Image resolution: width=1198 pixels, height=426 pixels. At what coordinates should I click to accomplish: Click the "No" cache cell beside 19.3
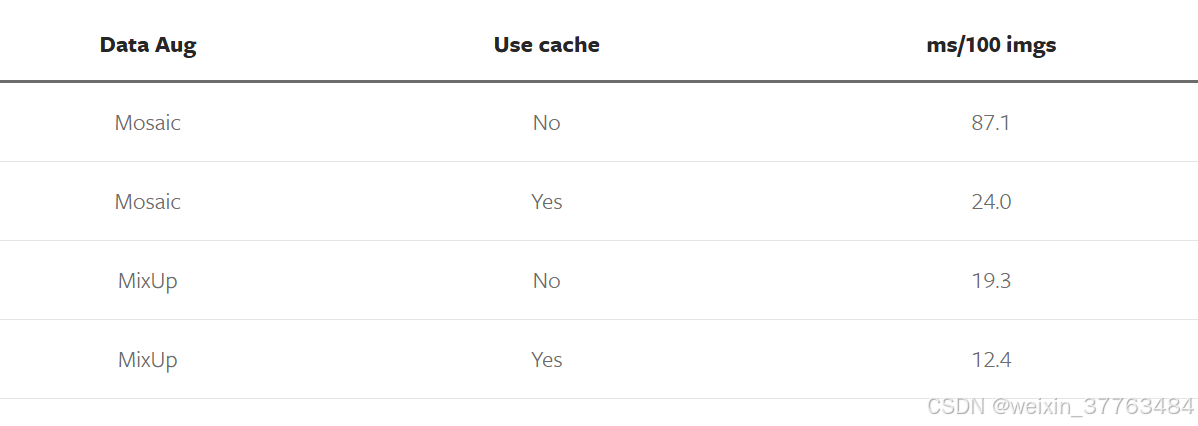pyautogui.click(x=546, y=280)
